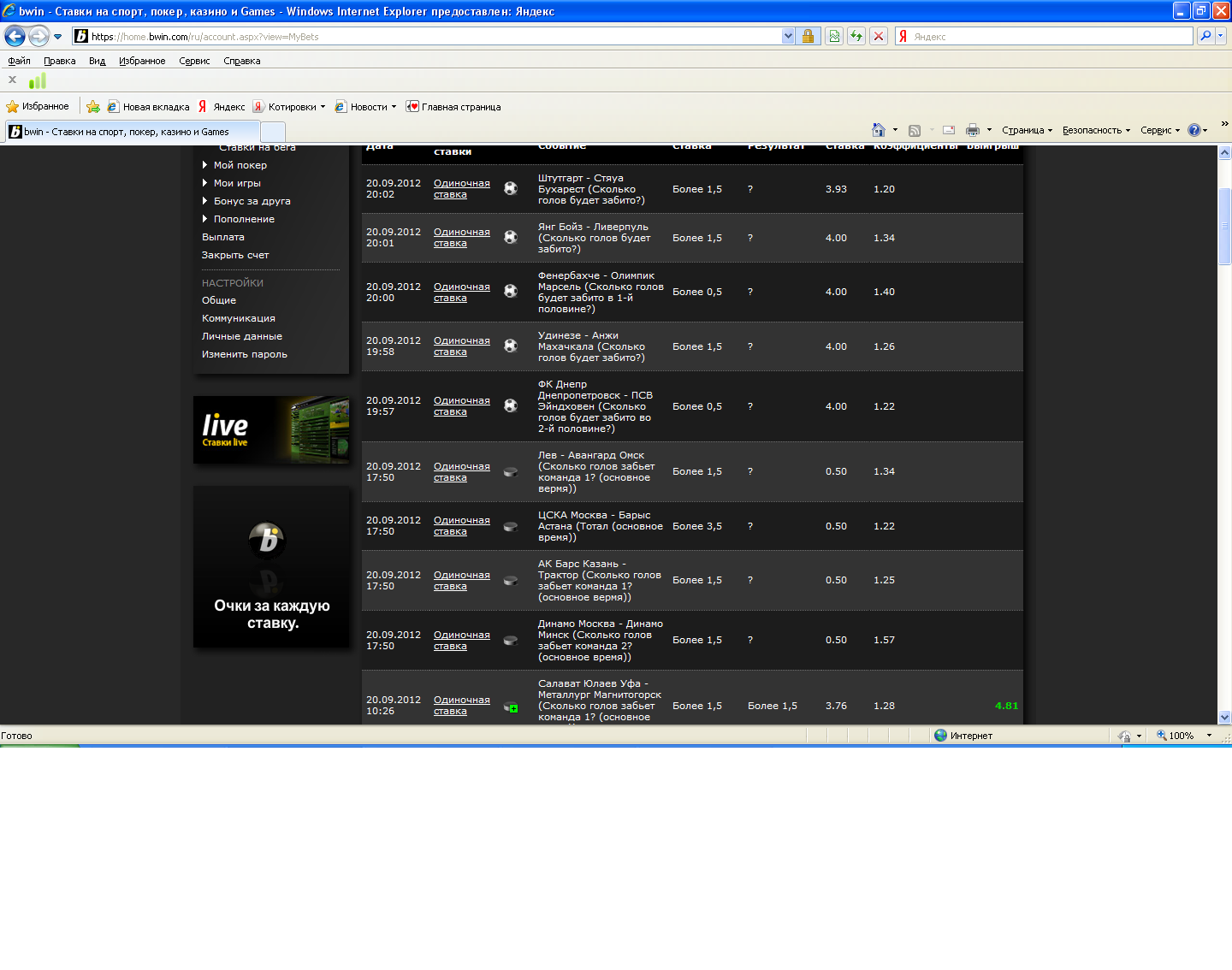This screenshot has height=970, width=1232.
Task: Click the address bar URL field
Action: point(428,37)
